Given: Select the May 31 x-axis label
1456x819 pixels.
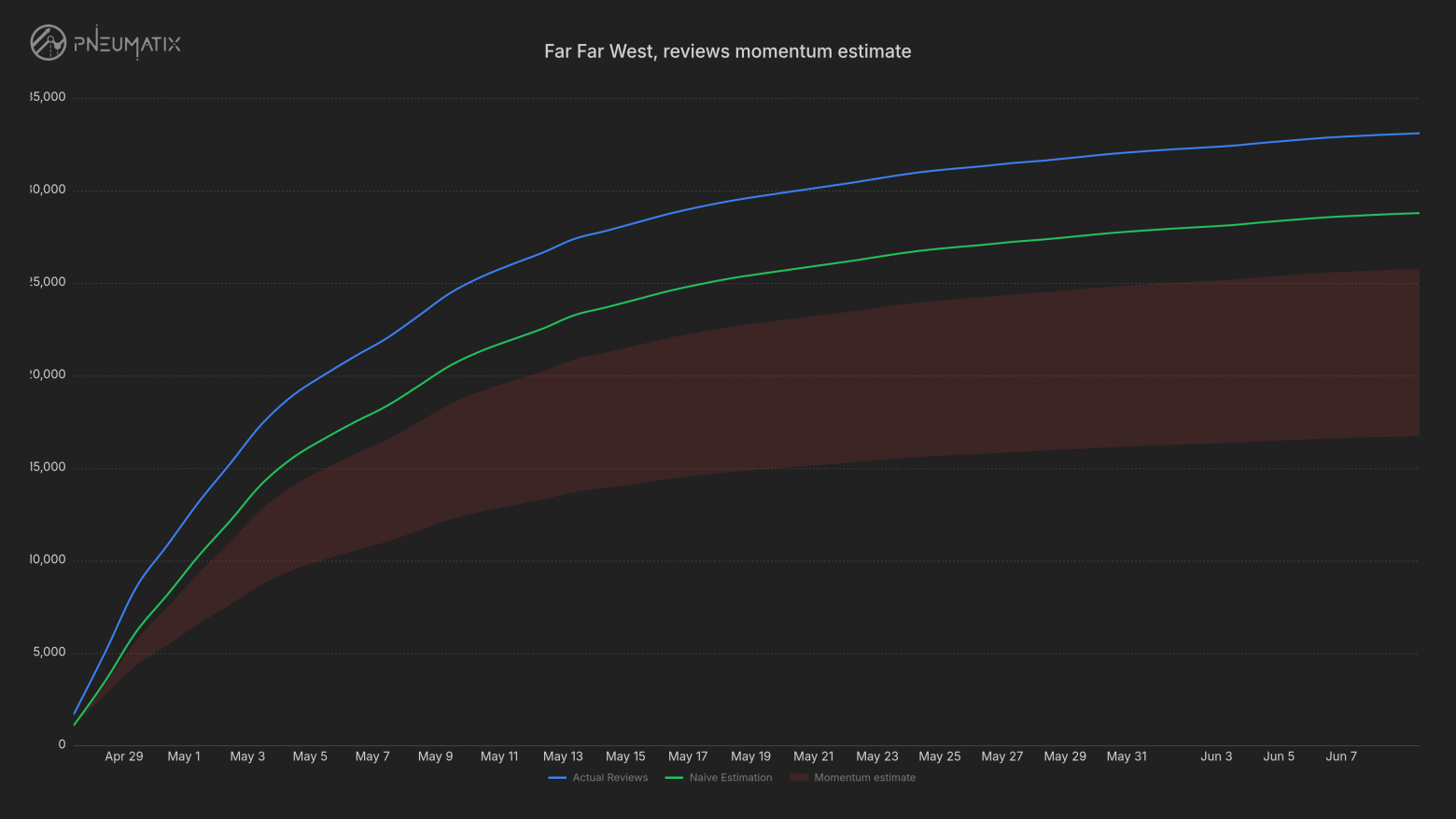Looking at the screenshot, I should coord(1127,756).
